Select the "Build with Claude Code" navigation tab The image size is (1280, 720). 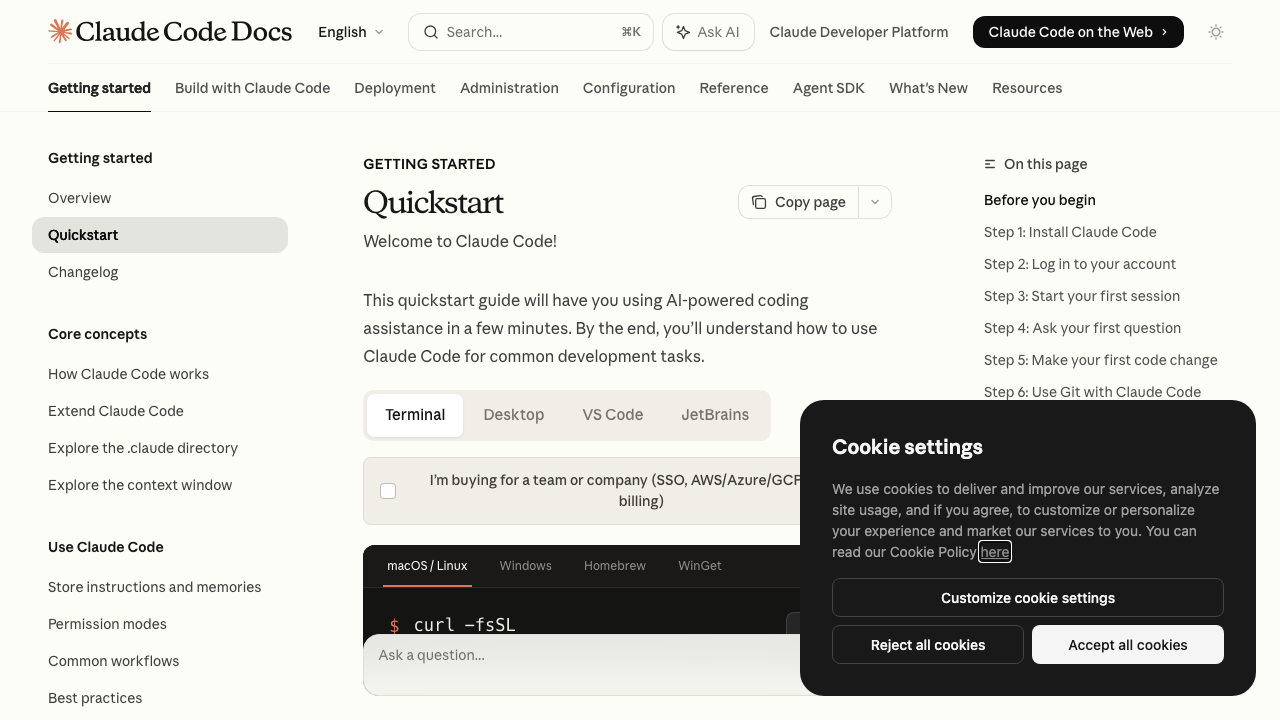coord(252,88)
